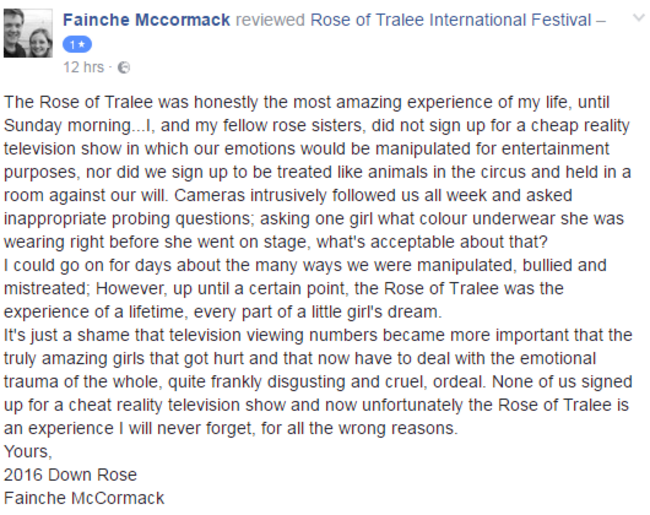650x515 pixels.
Task: Click the 'Yours,' sign-off line
Action: (28, 452)
